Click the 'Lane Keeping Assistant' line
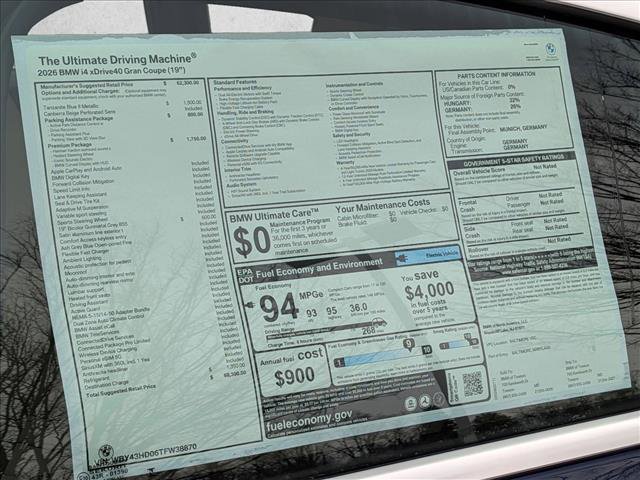Image resolution: width=640 pixels, height=480 pixels. (x=80, y=196)
